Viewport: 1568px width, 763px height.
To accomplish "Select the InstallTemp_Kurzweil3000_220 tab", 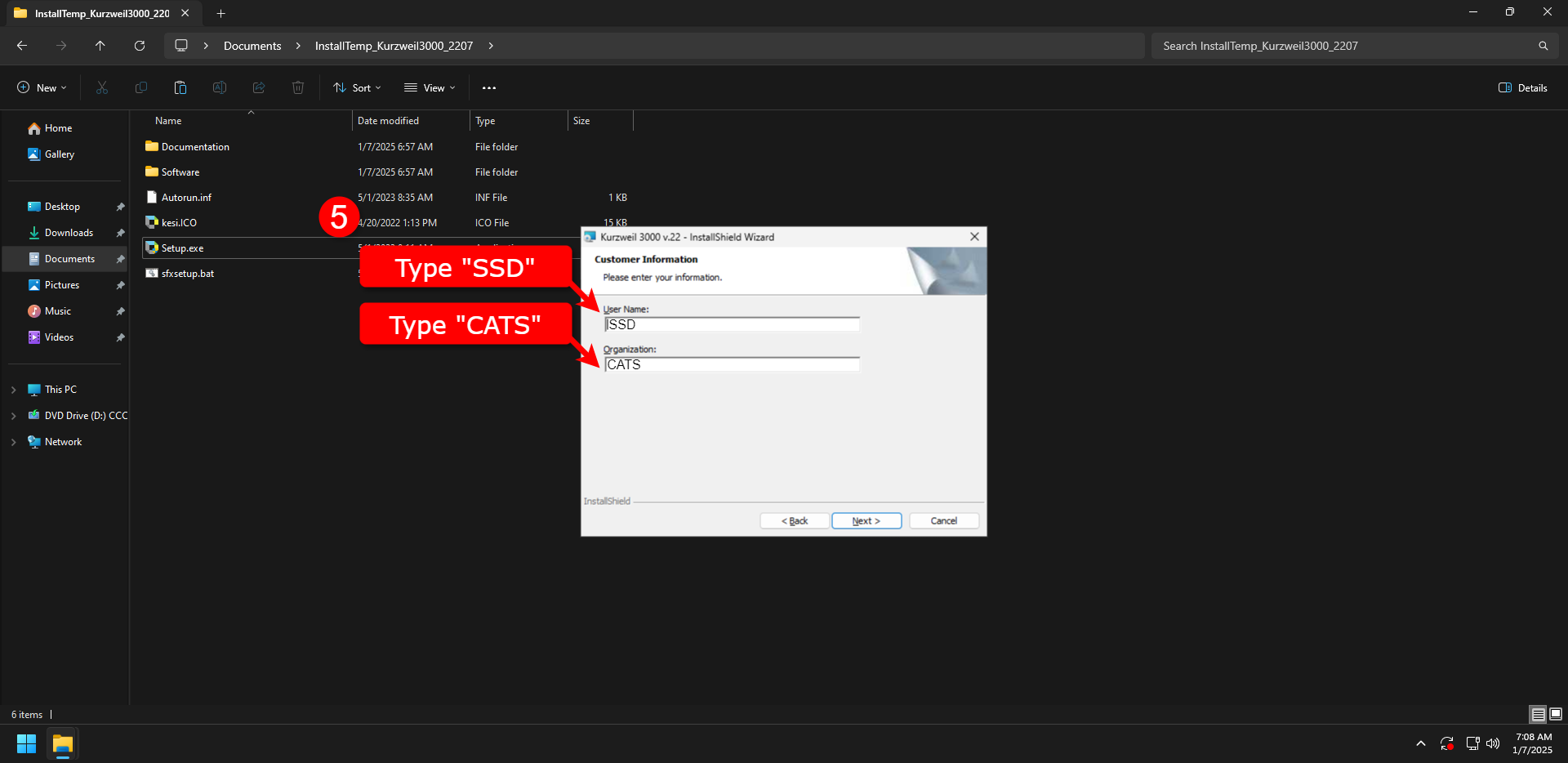I will (102, 13).
